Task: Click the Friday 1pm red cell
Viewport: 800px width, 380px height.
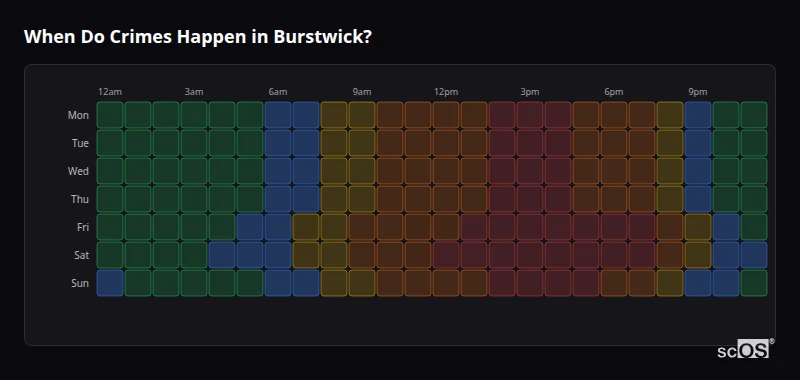Action: pos(474,227)
